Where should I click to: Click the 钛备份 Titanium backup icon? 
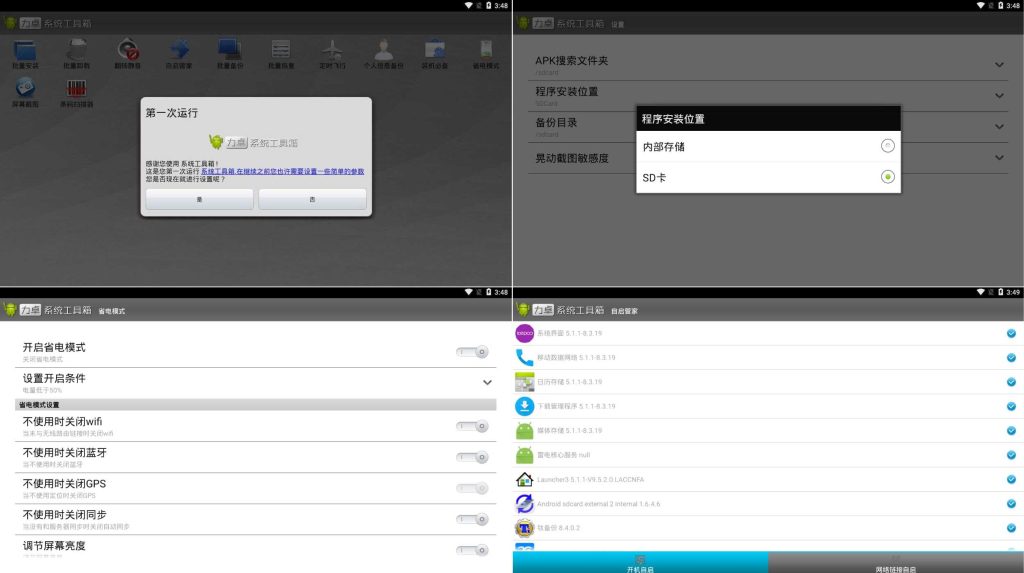[524, 528]
